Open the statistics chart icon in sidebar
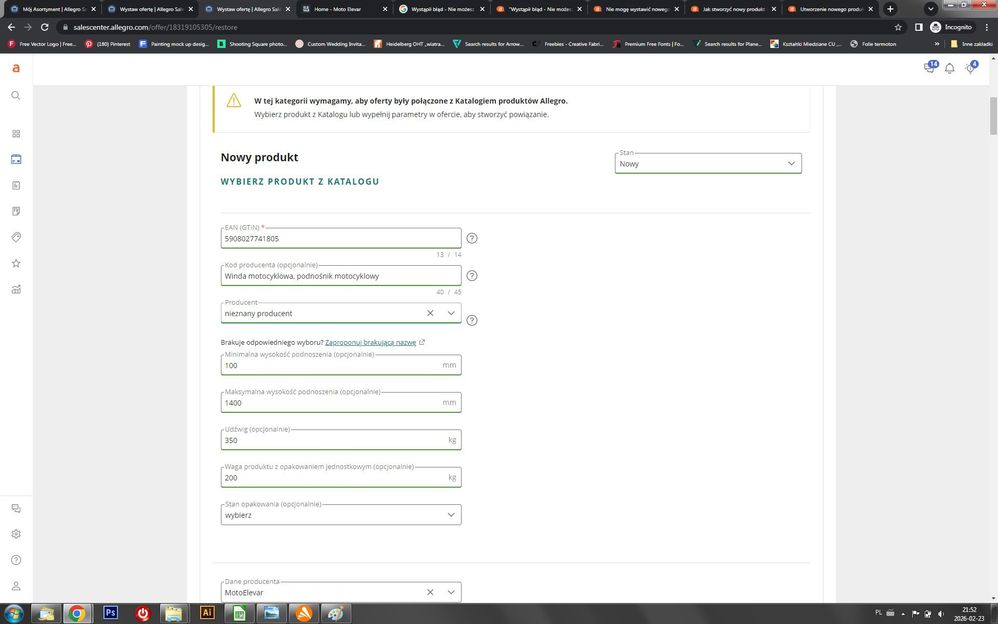Image resolution: width=998 pixels, height=624 pixels. point(16,290)
